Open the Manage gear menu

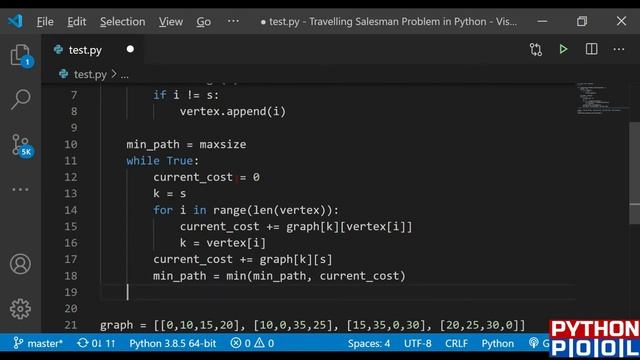click(x=20, y=309)
